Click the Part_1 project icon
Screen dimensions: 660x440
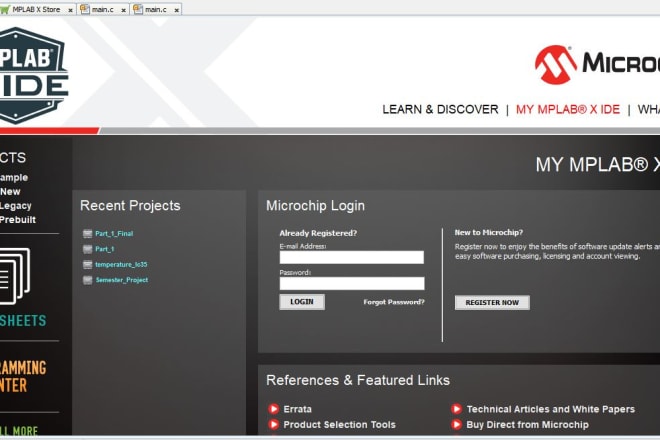click(x=88, y=249)
